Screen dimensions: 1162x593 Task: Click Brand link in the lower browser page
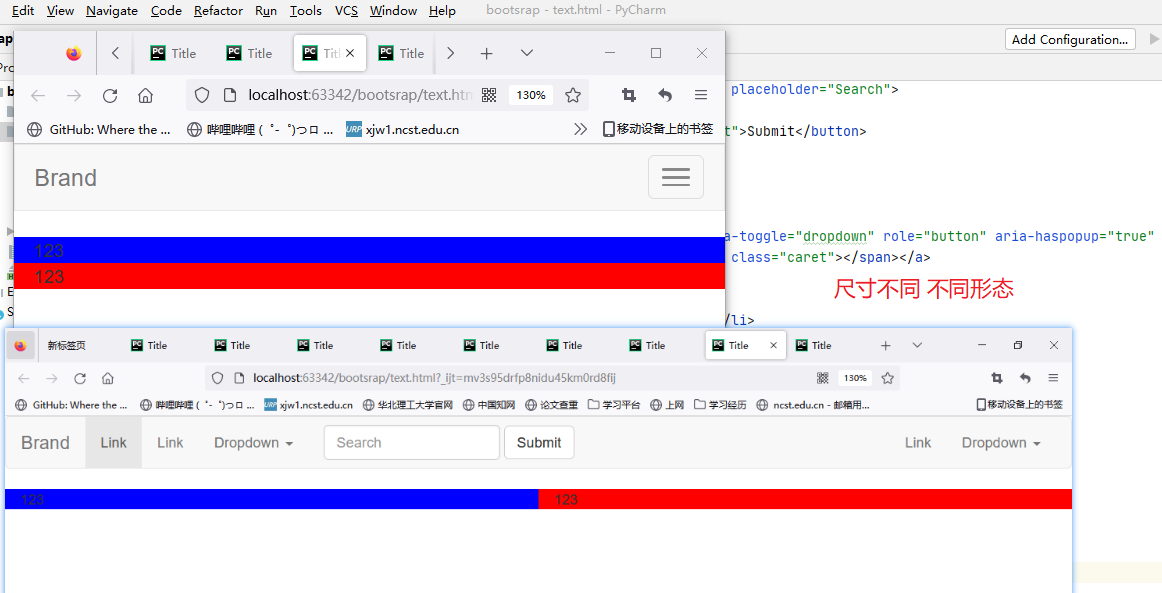[45, 443]
